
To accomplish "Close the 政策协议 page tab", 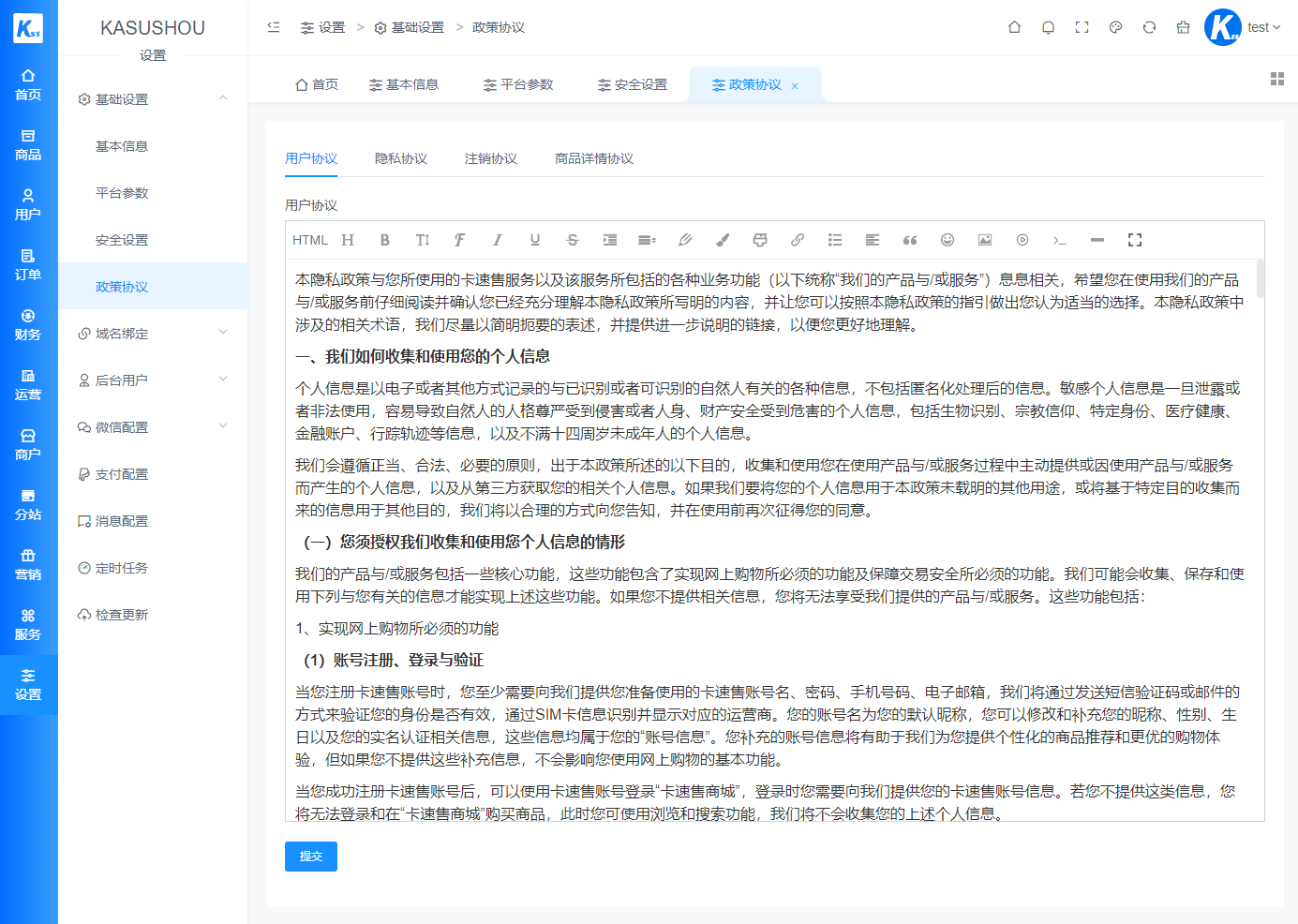I will (795, 85).
